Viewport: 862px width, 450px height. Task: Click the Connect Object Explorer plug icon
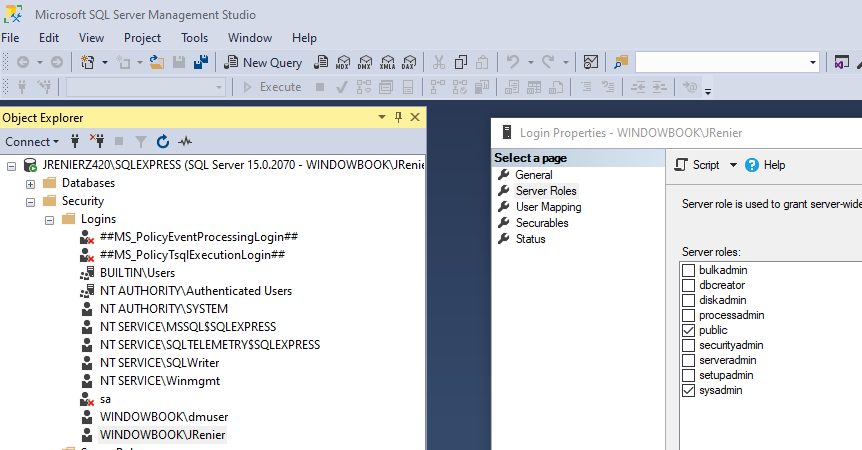point(75,142)
